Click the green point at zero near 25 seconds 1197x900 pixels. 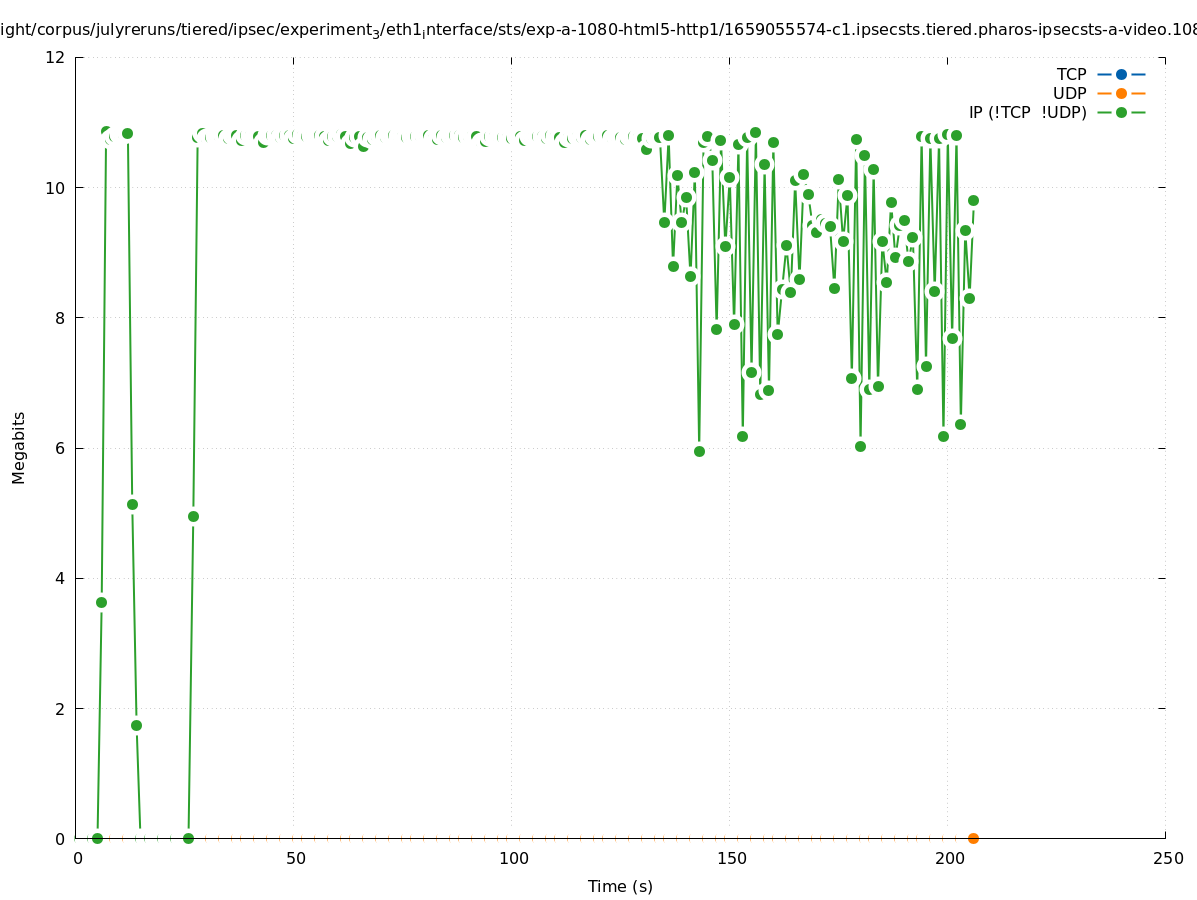tap(188, 838)
